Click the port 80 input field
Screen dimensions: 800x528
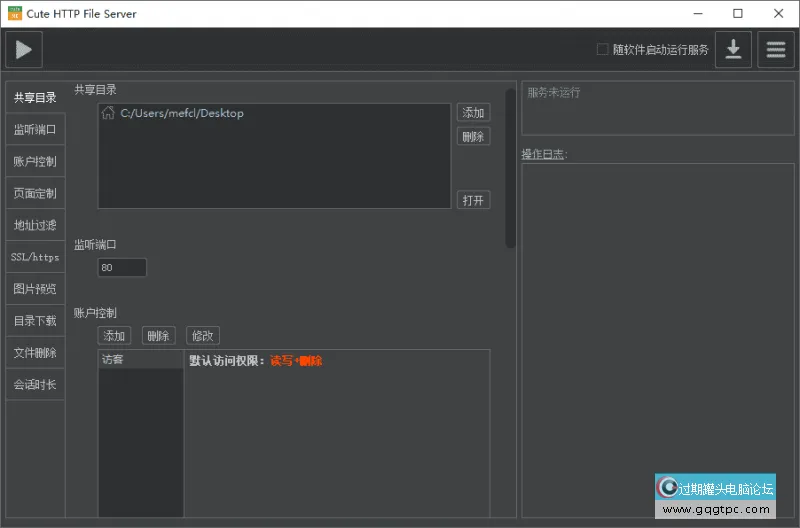pos(122,267)
